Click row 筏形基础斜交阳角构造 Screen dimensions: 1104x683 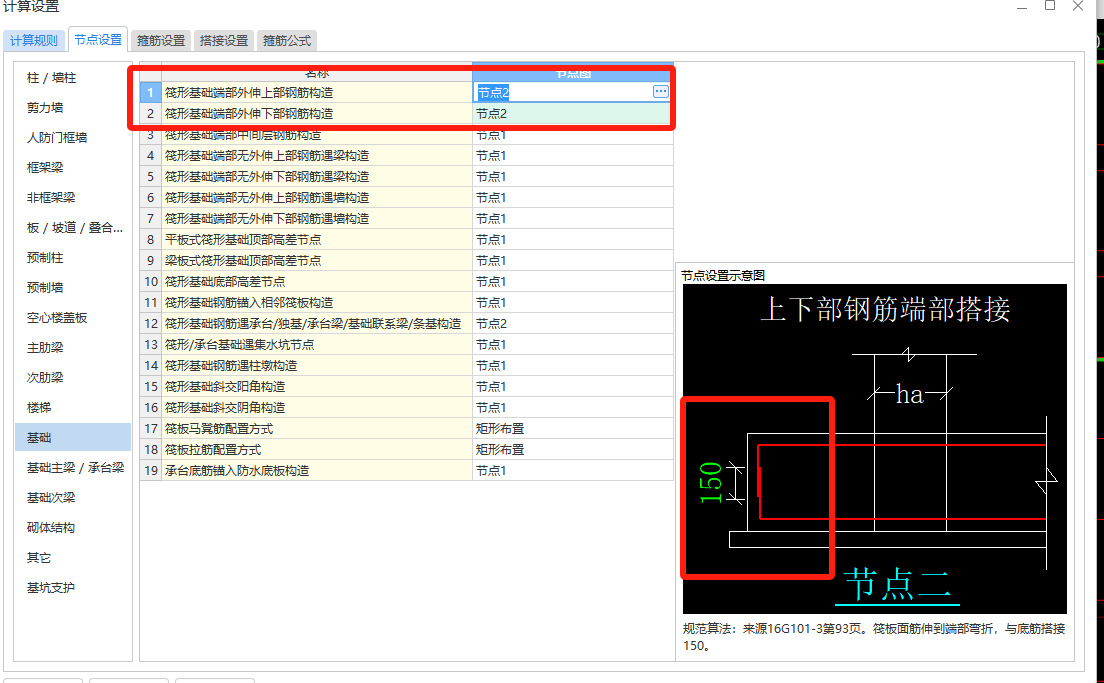pos(317,387)
